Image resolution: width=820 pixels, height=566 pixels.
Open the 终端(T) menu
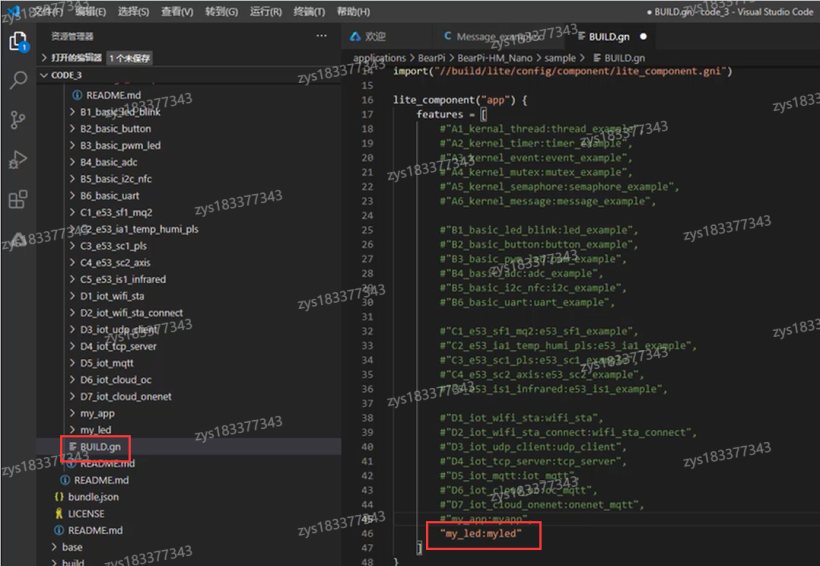308,12
